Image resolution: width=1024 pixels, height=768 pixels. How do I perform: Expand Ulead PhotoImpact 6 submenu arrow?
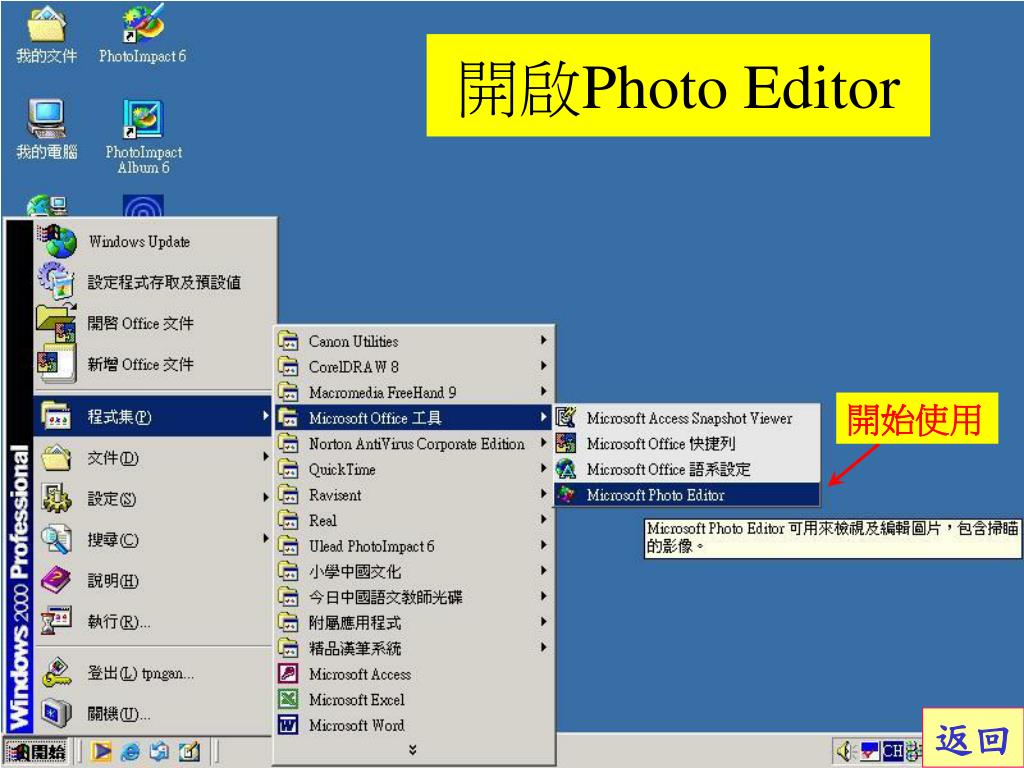tap(543, 545)
